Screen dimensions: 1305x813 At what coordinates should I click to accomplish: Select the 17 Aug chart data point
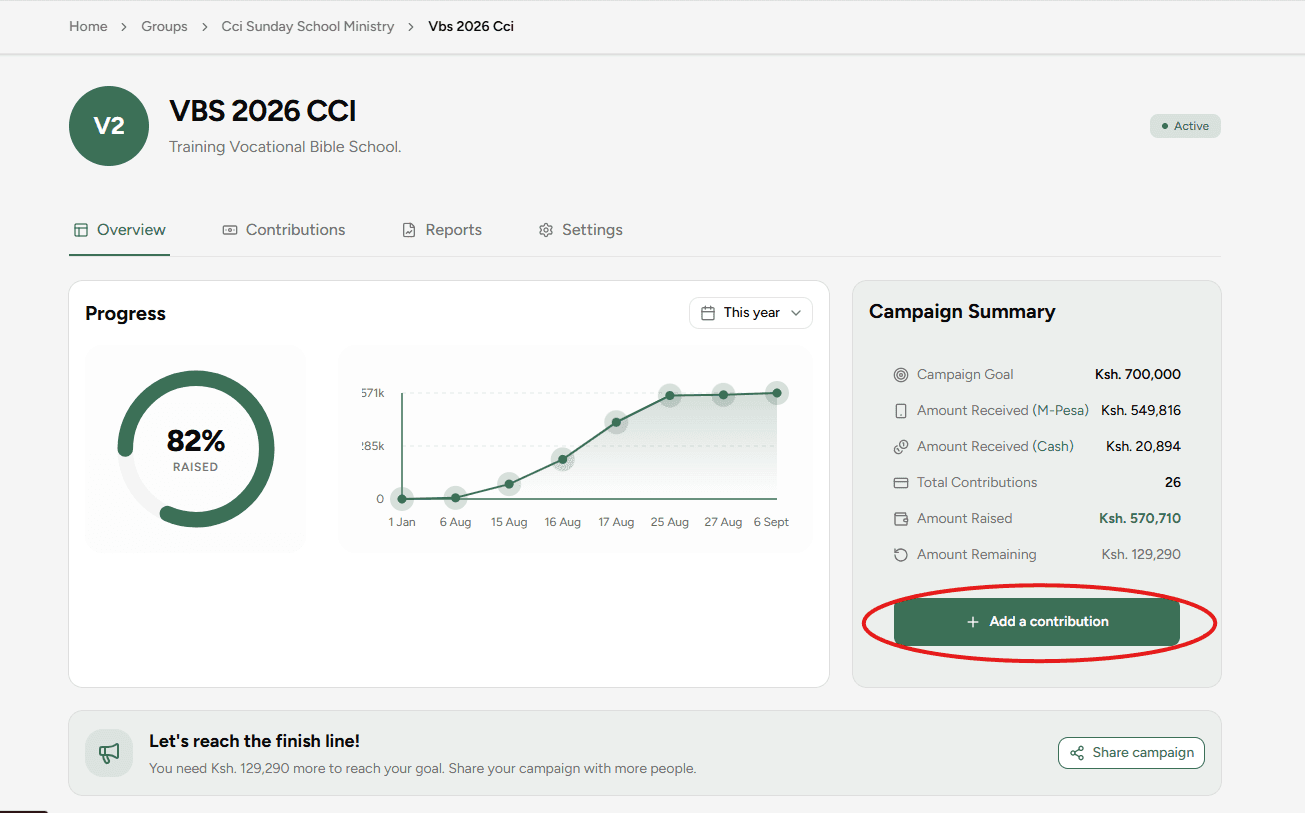click(x=616, y=422)
